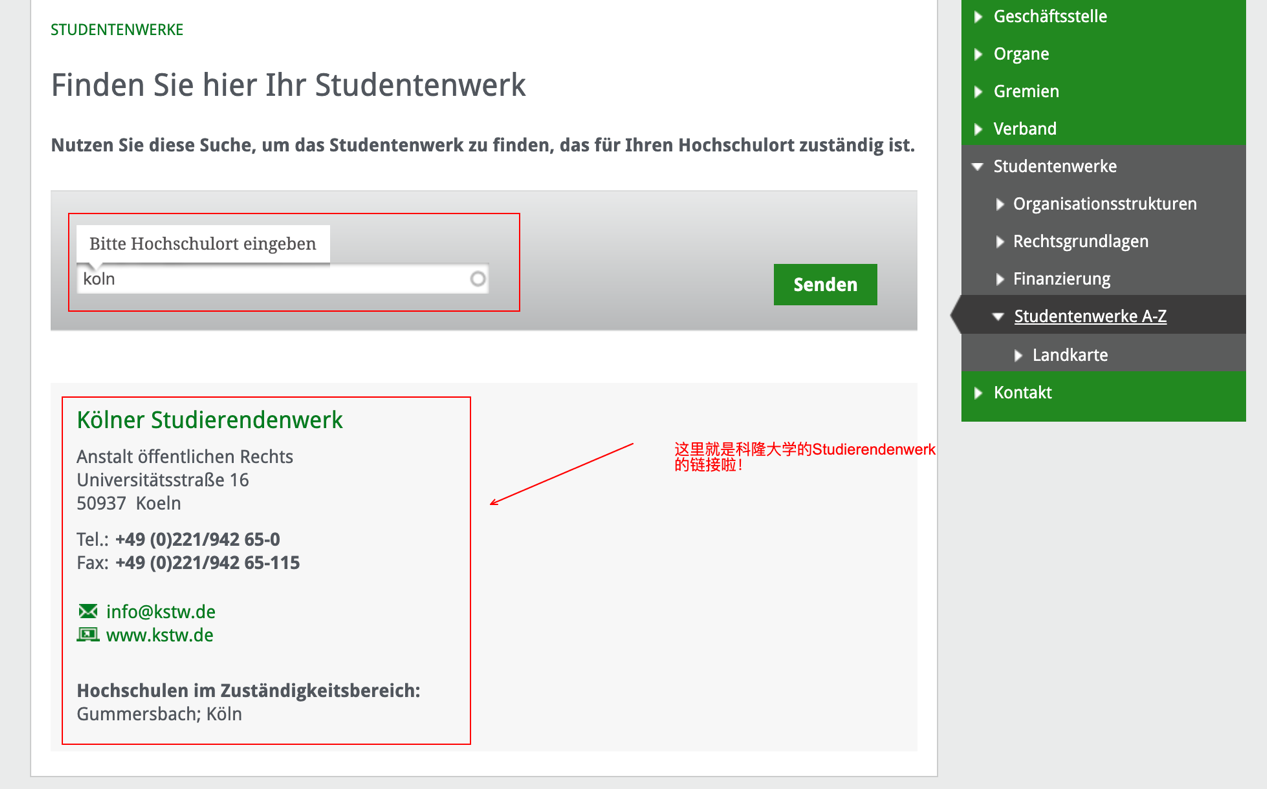Click the text Gummersbach; Köln

pos(159,714)
